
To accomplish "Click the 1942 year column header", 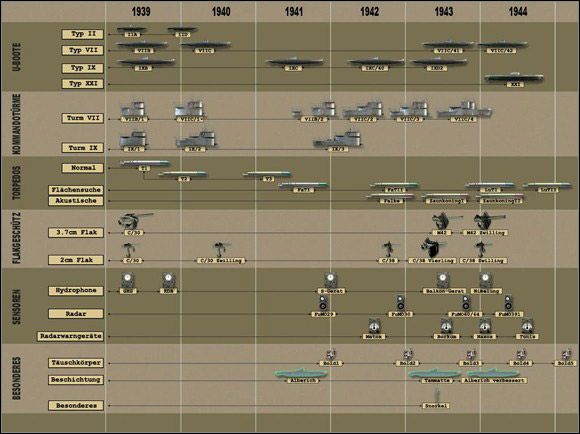I will click(x=369, y=12).
